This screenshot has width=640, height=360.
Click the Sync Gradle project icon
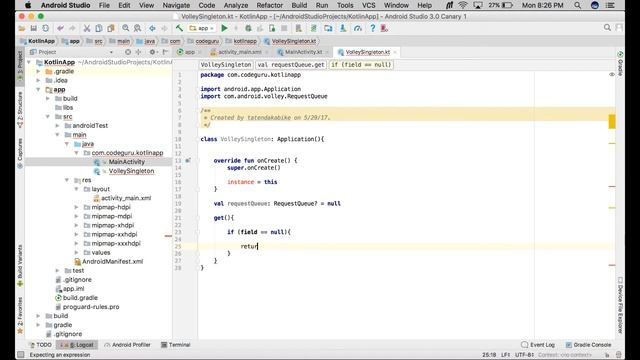coord(313,28)
